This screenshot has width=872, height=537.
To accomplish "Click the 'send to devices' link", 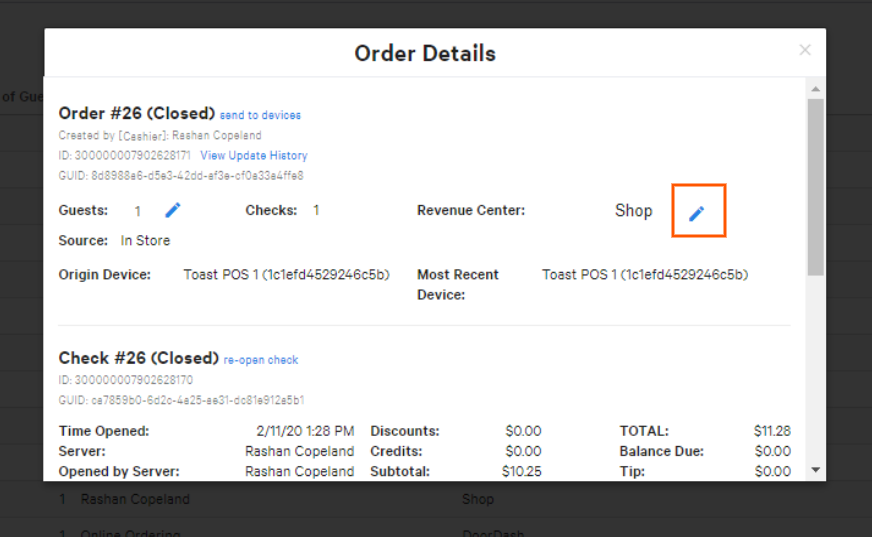I will [x=260, y=115].
